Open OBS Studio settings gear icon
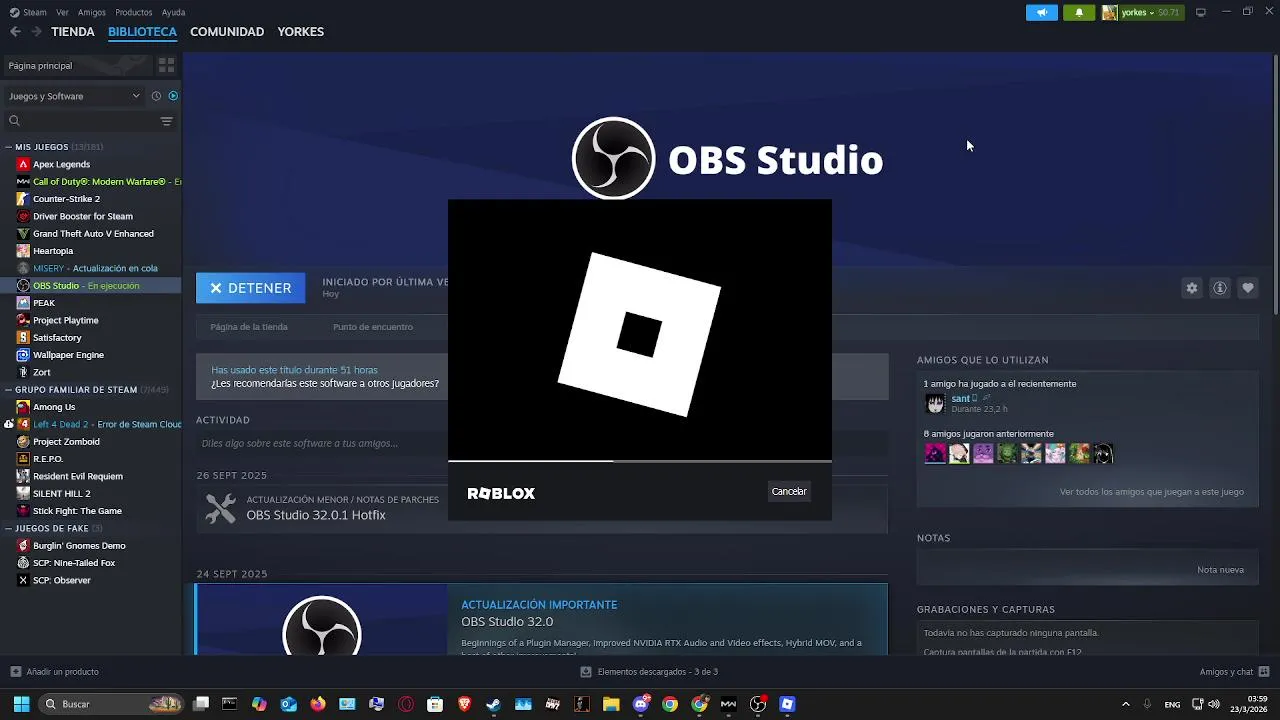This screenshot has height=720, width=1280. coord(1191,288)
